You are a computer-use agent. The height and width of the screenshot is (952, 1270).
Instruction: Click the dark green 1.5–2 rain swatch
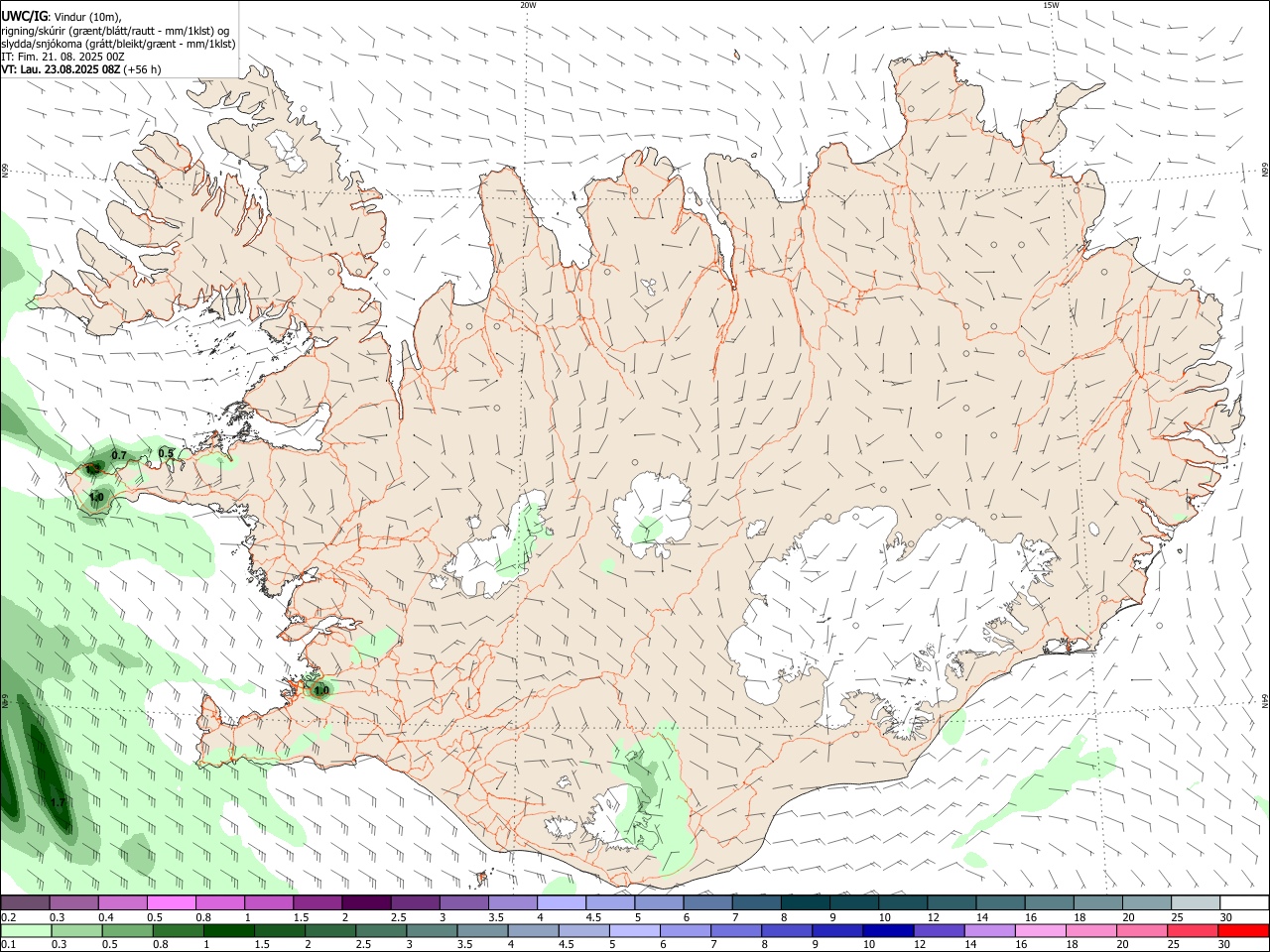tap(279, 931)
